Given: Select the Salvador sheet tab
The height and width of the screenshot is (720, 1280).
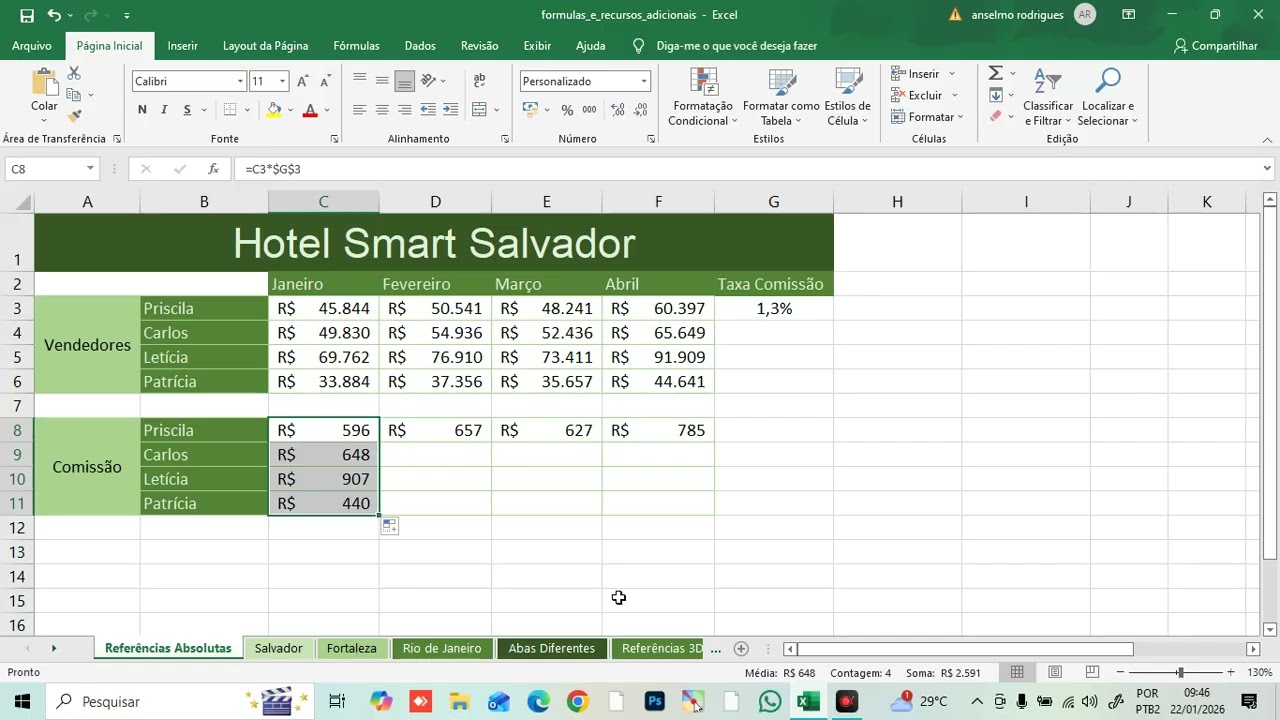Looking at the screenshot, I should click(278, 649).
